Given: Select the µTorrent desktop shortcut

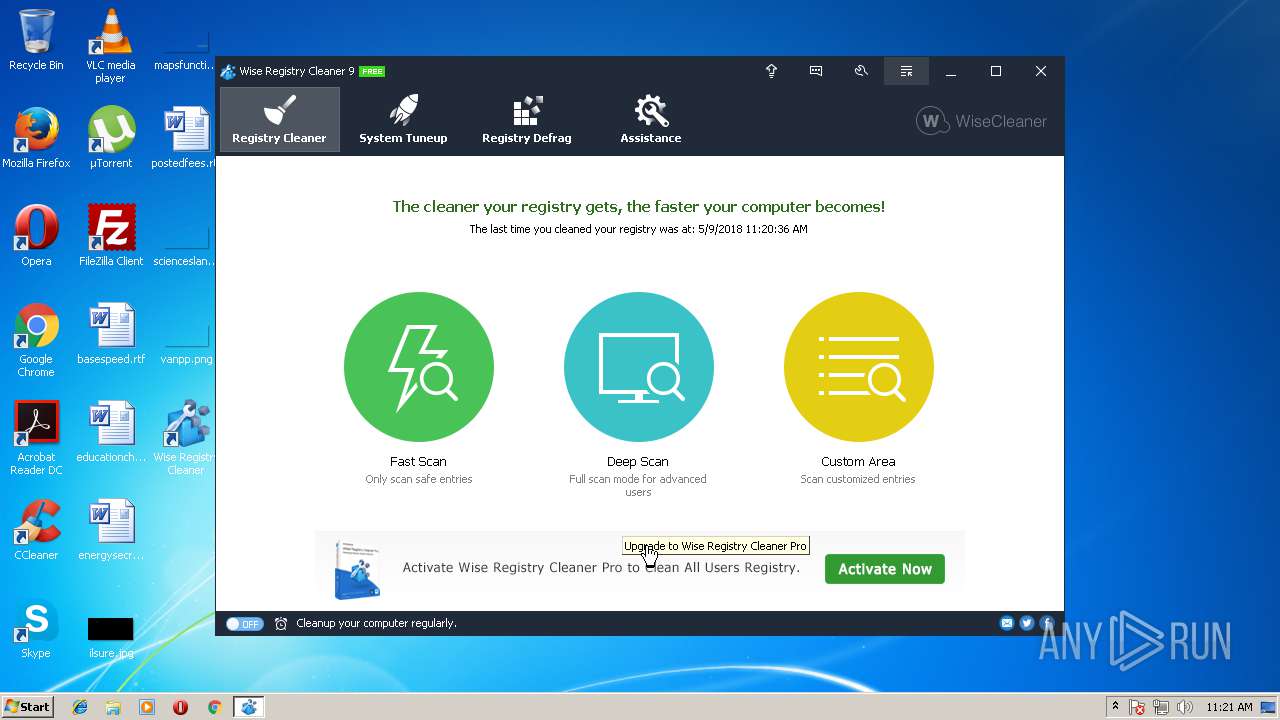Looking at the screenshot, I should point(111,137).
